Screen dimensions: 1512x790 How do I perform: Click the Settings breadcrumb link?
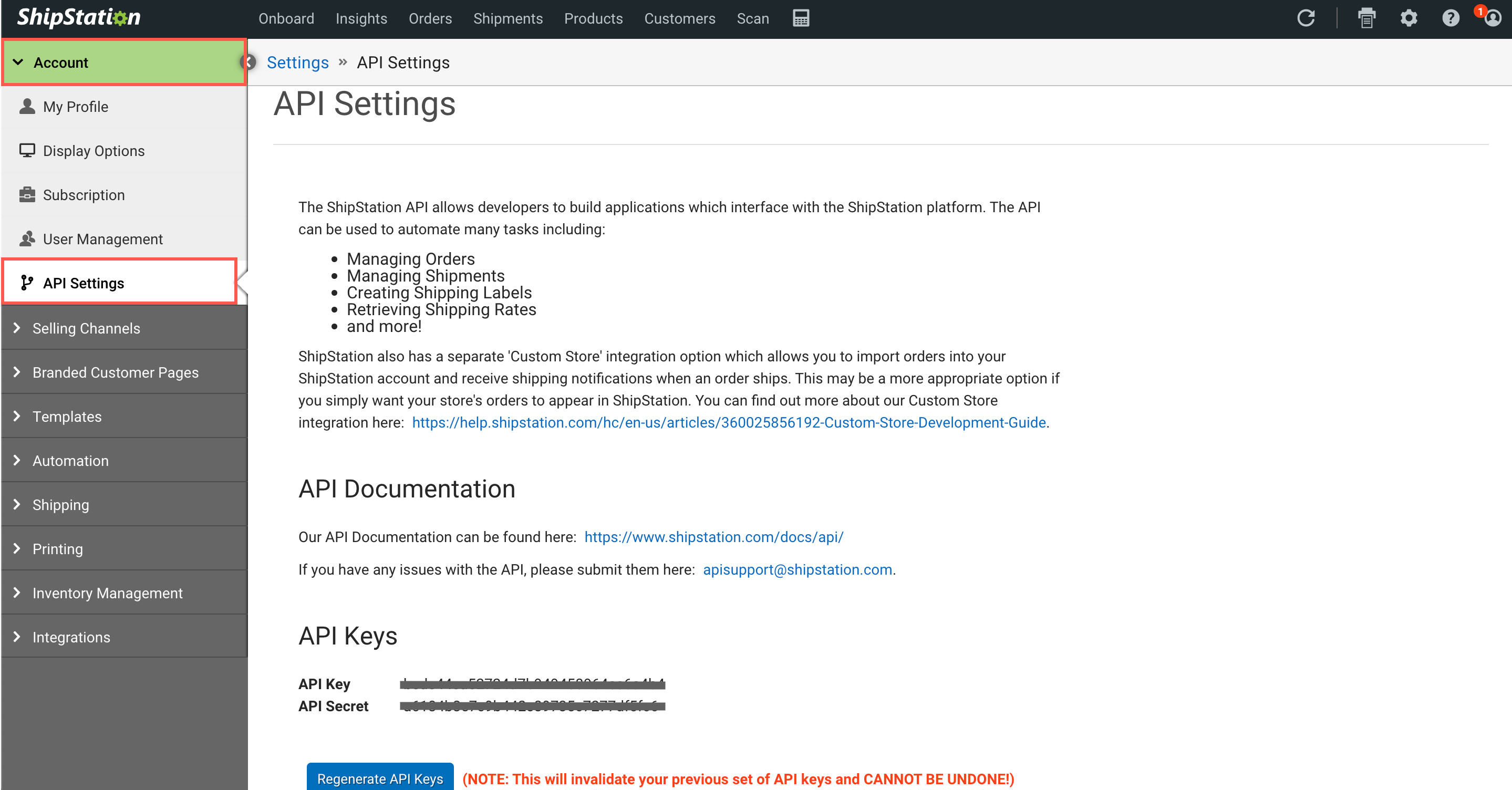click(x=297, y=62)
